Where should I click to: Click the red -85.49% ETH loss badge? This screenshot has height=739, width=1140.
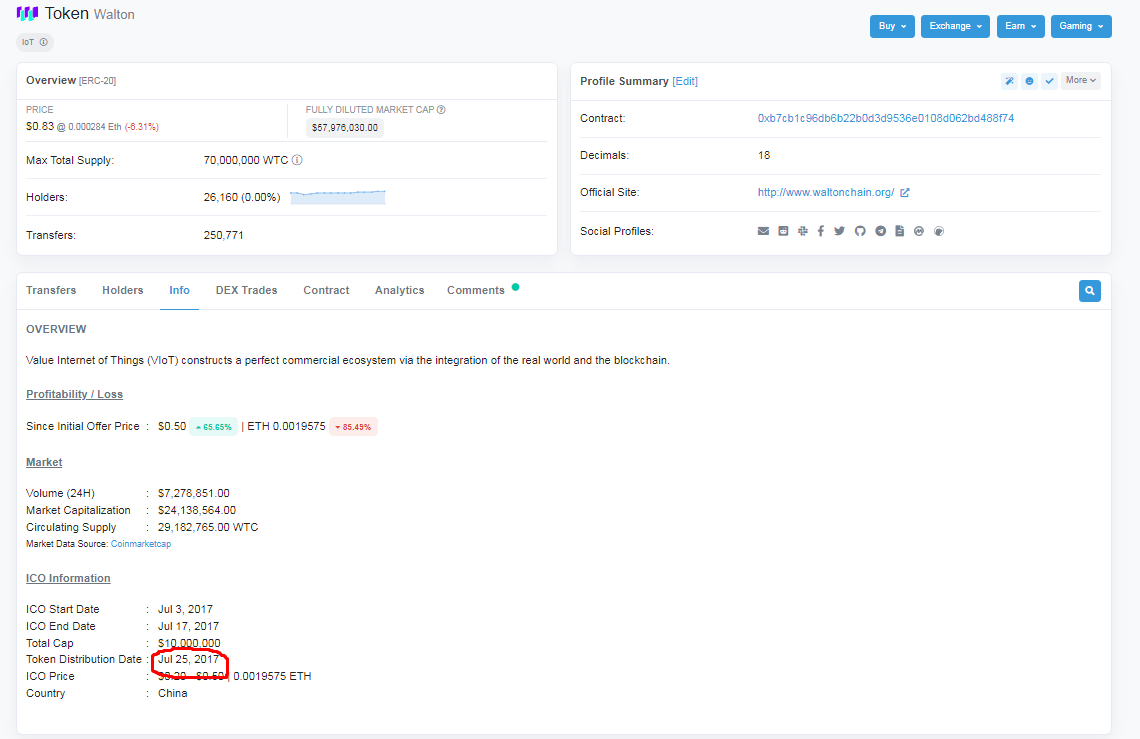(x=353, y=427)
